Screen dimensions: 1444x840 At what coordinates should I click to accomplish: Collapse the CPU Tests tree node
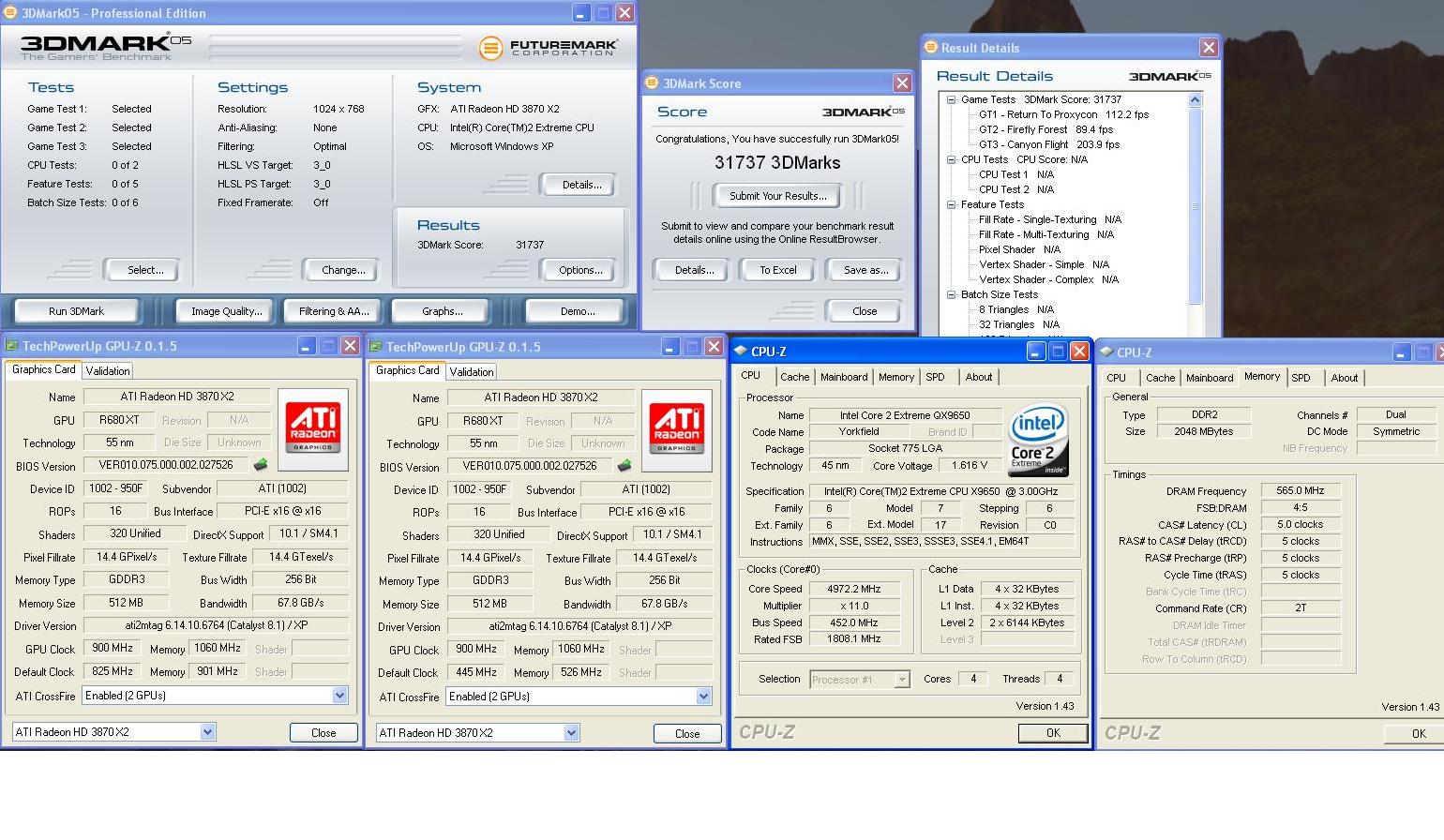tap(951, 159)
